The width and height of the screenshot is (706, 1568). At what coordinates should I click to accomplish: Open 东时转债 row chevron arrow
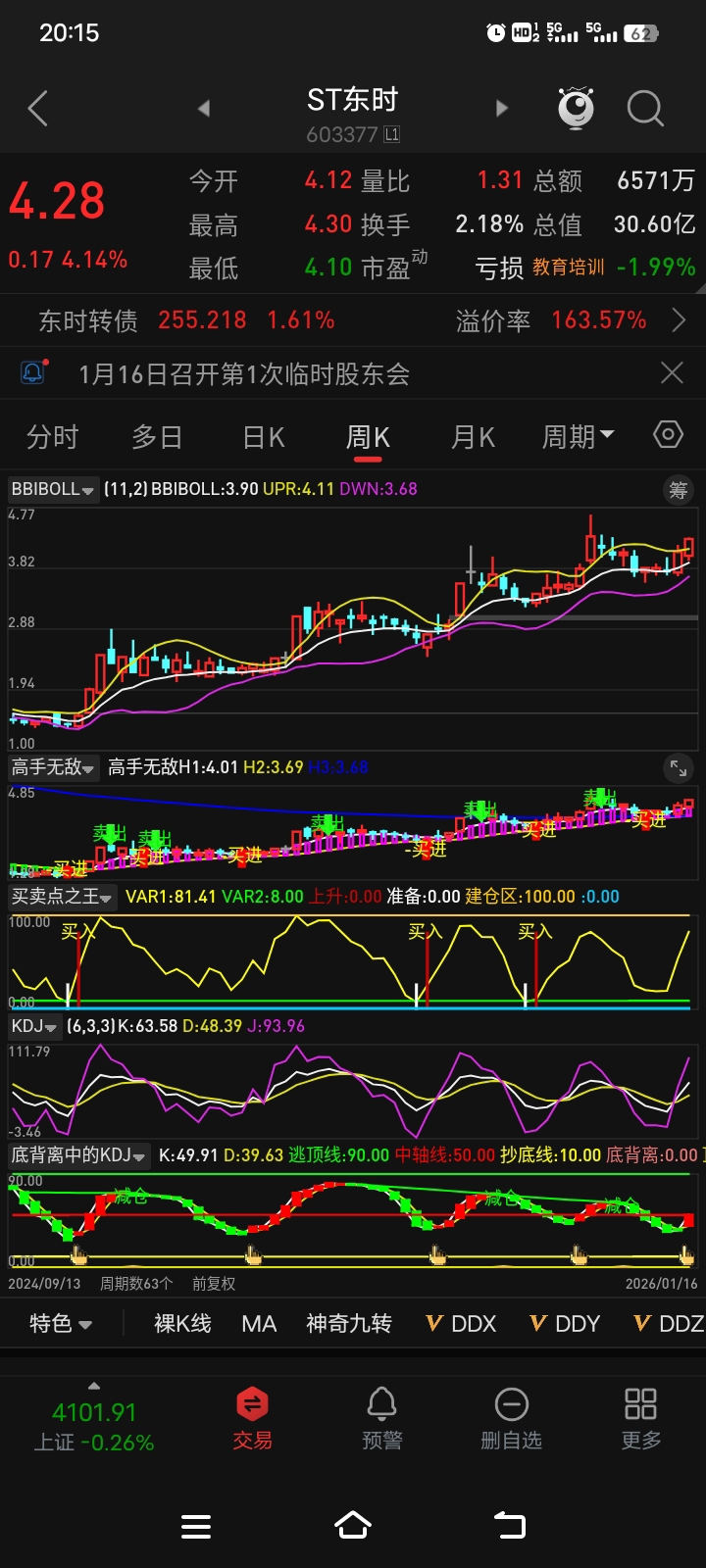(x=679, y=320)
